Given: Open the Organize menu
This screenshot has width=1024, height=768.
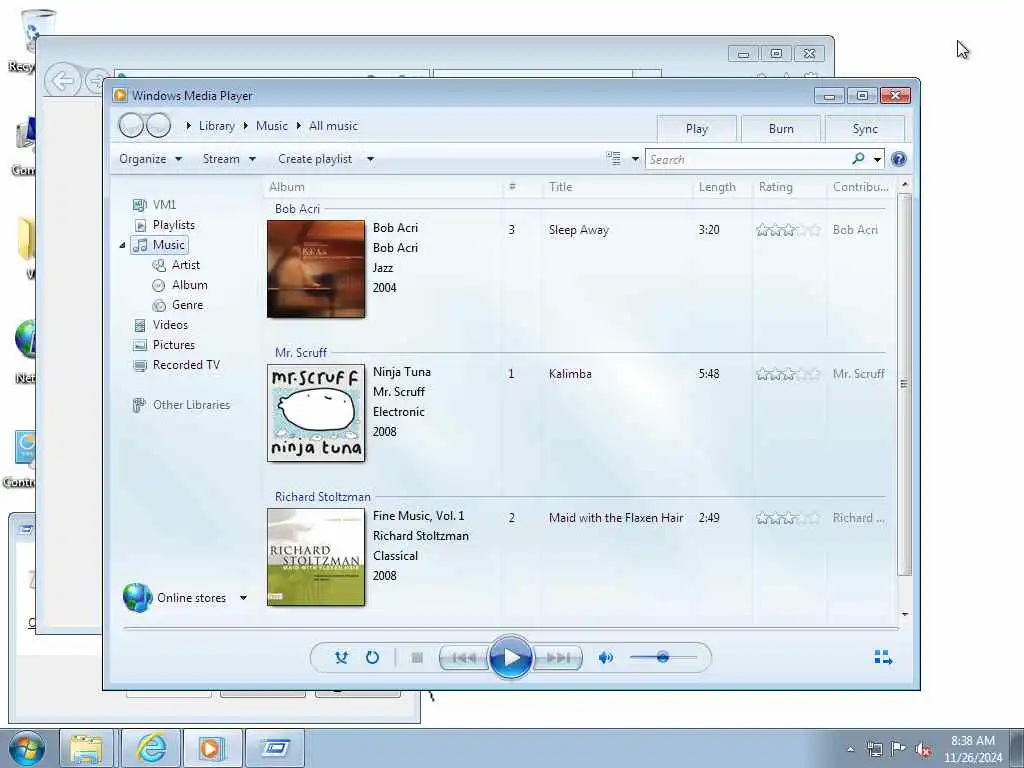Looking at the screenshot, I should (150, 159).
